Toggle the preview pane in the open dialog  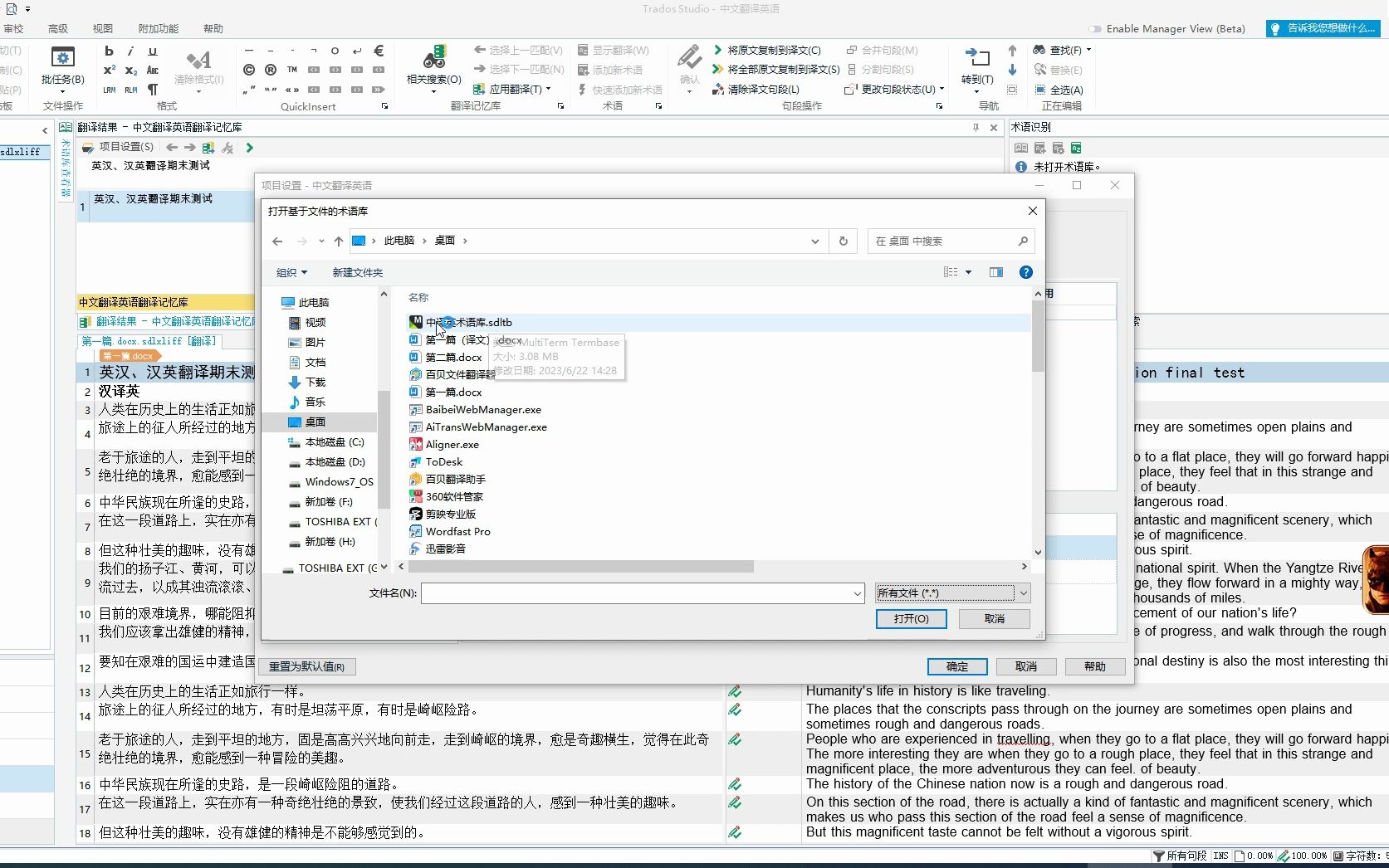pos(995,271)
